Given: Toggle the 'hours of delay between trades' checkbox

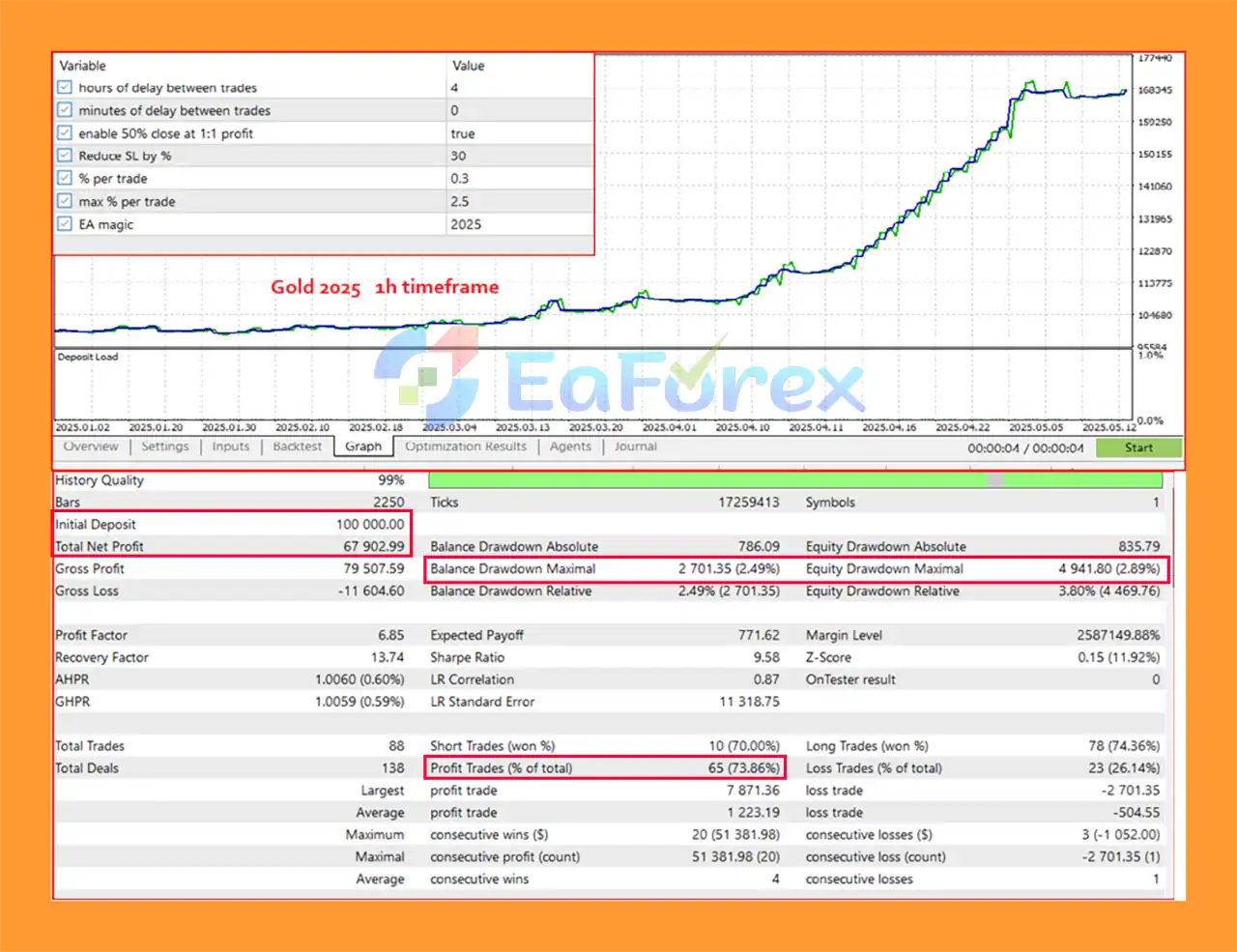Looking at the screenshot, I should pyautogui.click(x=65, y=88).
